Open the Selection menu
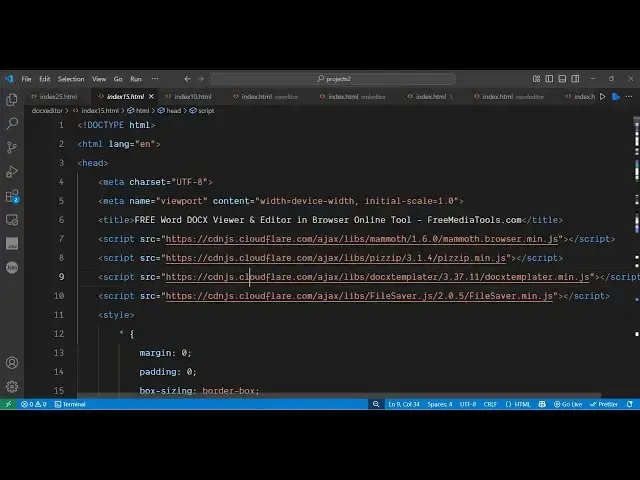Viewport: 640px width, 480px height. point(71,79)
